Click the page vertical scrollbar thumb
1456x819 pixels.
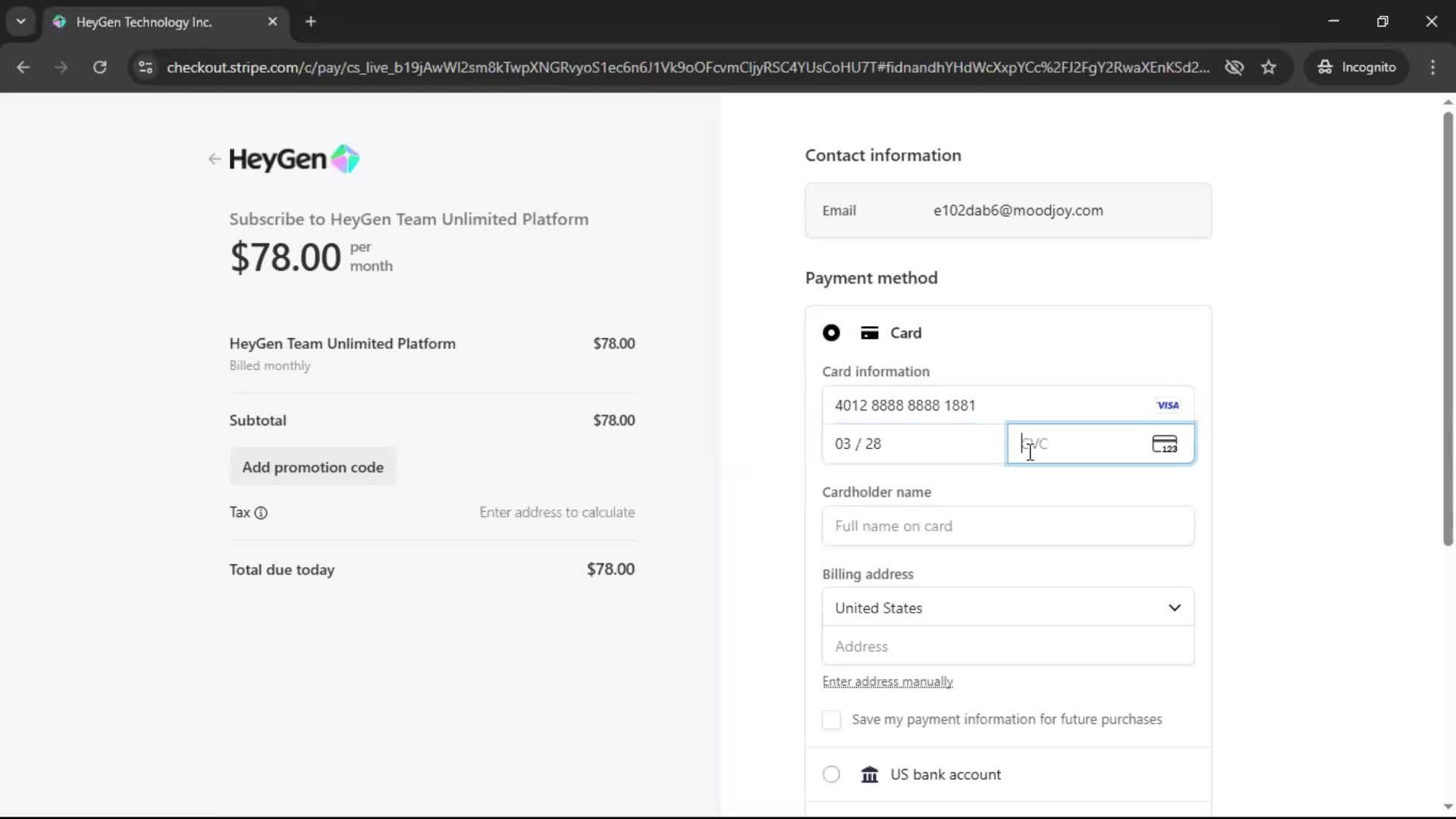[x=1447, y=326]
